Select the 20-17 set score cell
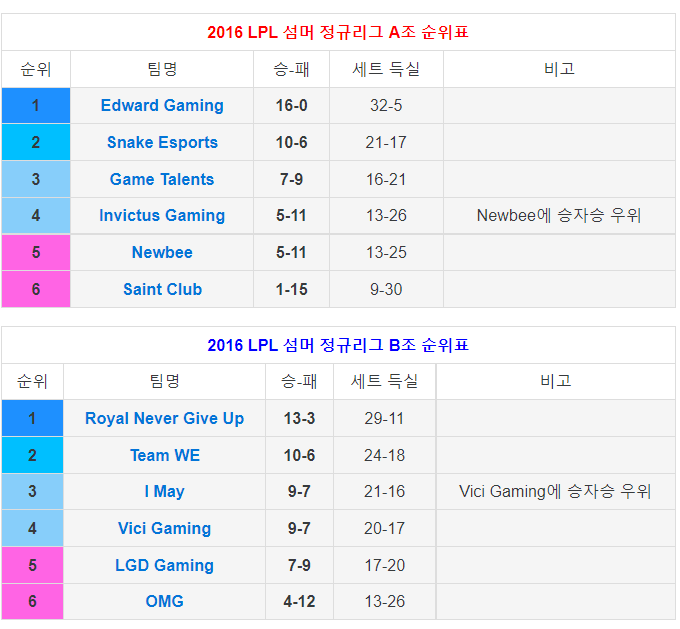This screenshot has height=629, width=680. [384, 528]
